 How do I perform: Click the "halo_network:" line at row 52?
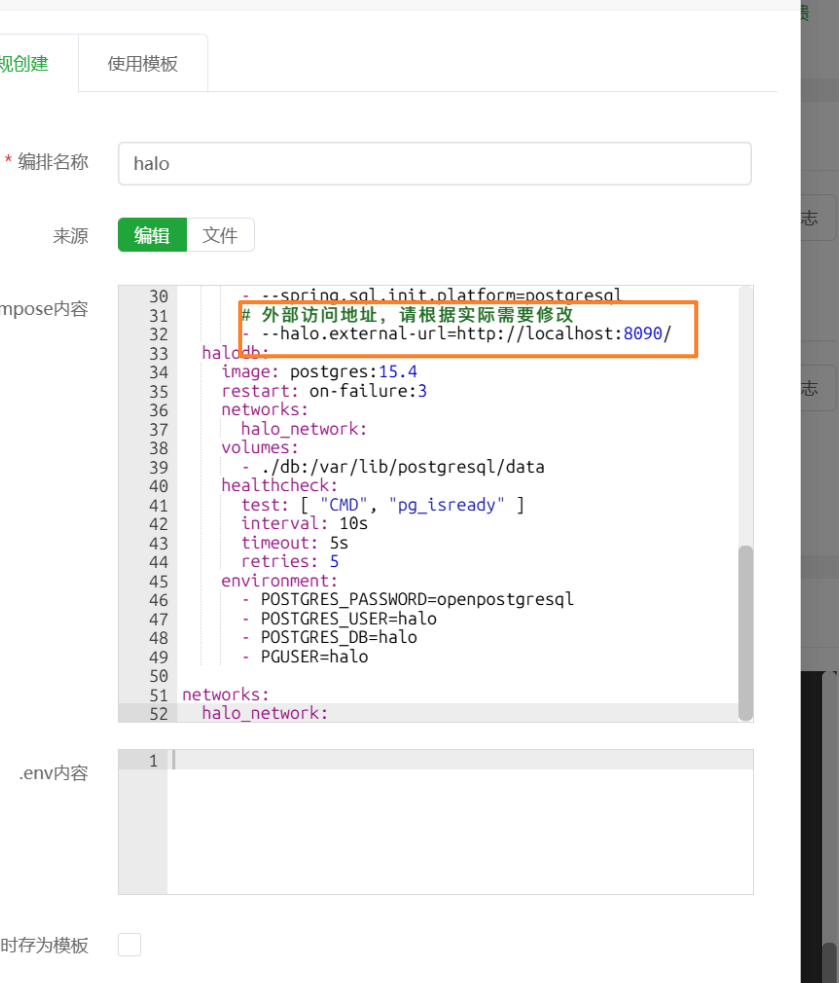pyautogui.click(x=265, y=713)
